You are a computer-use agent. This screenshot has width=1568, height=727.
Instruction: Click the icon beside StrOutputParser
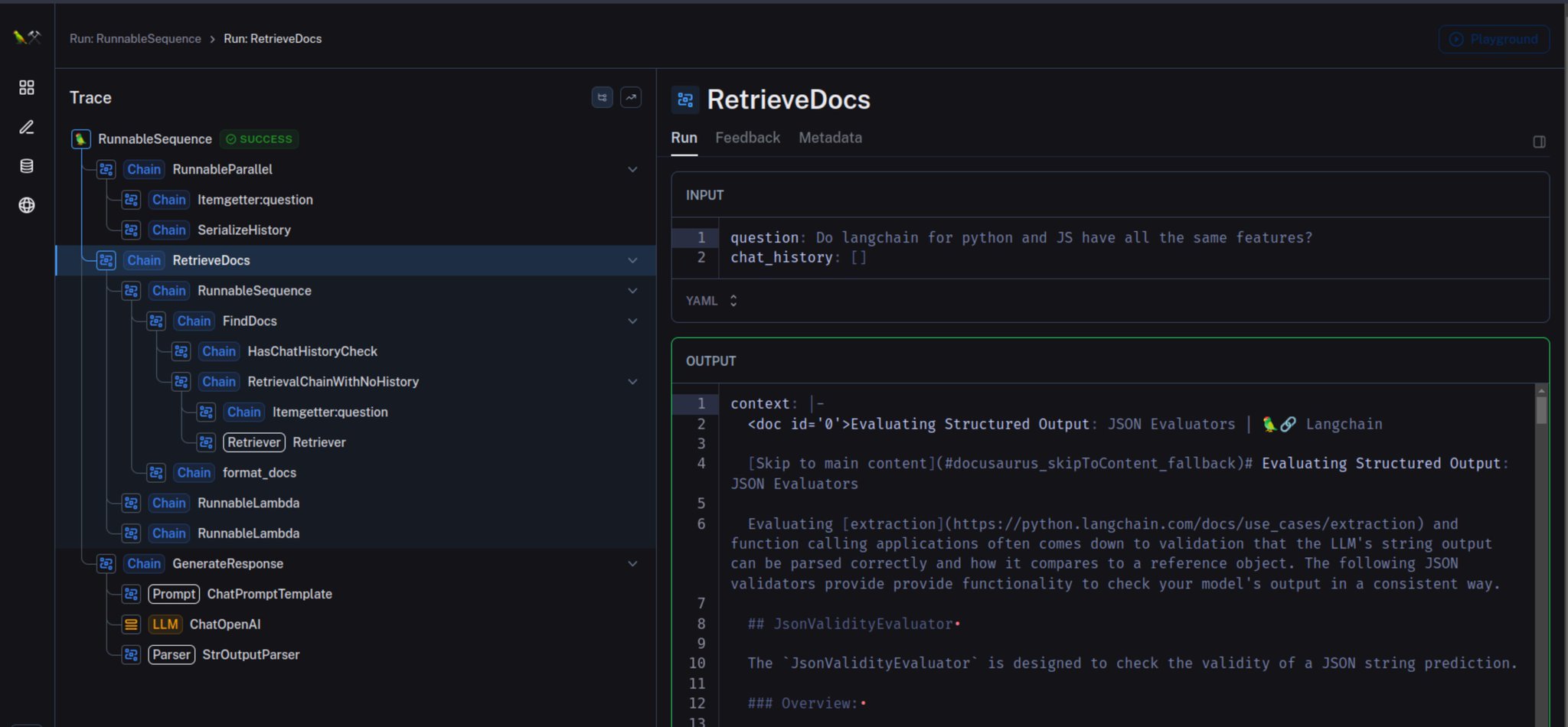(132, 654)
